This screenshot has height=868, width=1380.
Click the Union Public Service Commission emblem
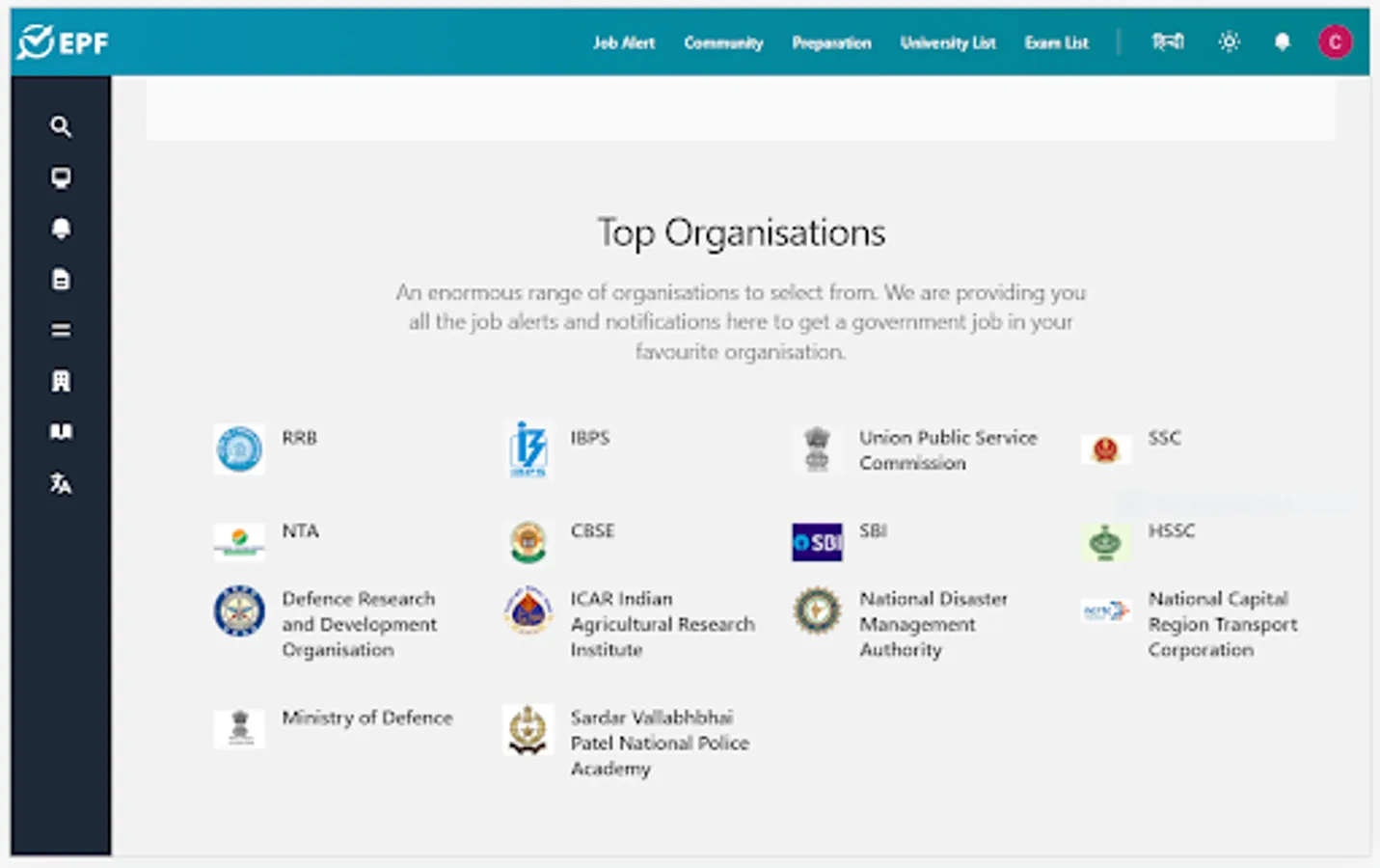pyautogui.click(x=817, y=449)
